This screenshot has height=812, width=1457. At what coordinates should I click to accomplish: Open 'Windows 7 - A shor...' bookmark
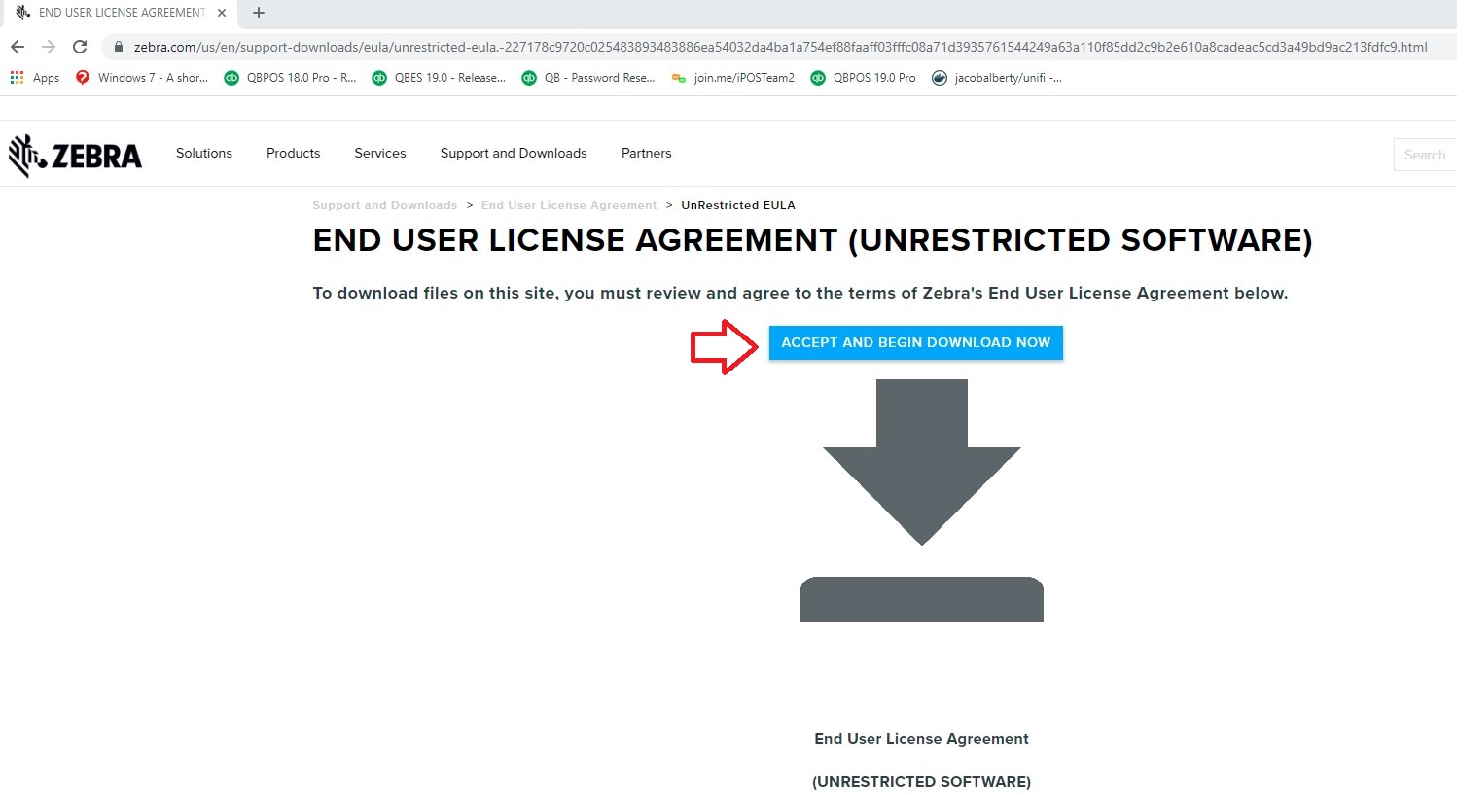(142, 78)
